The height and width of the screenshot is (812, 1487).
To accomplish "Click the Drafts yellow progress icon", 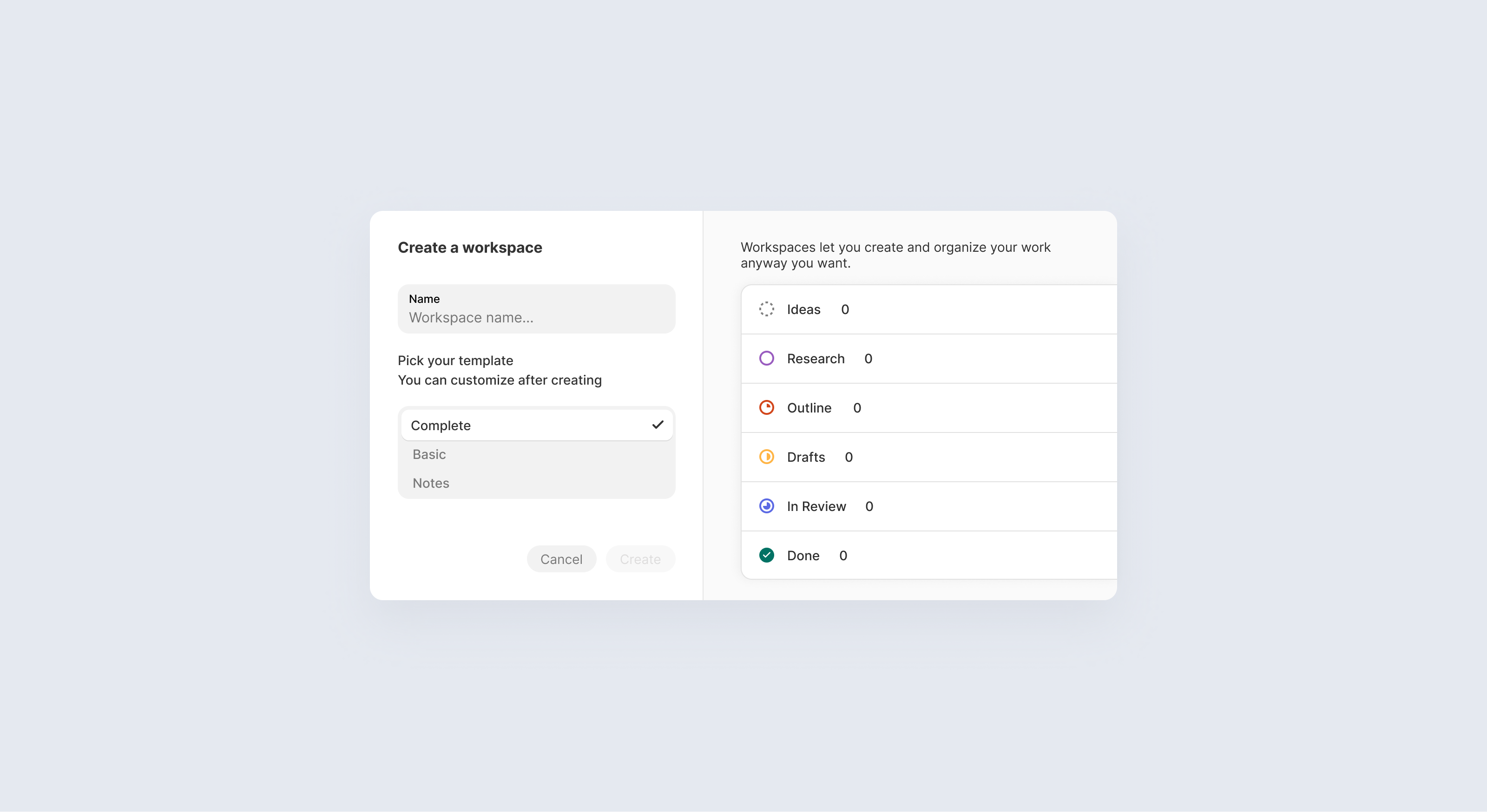I will tap(766, 457).
